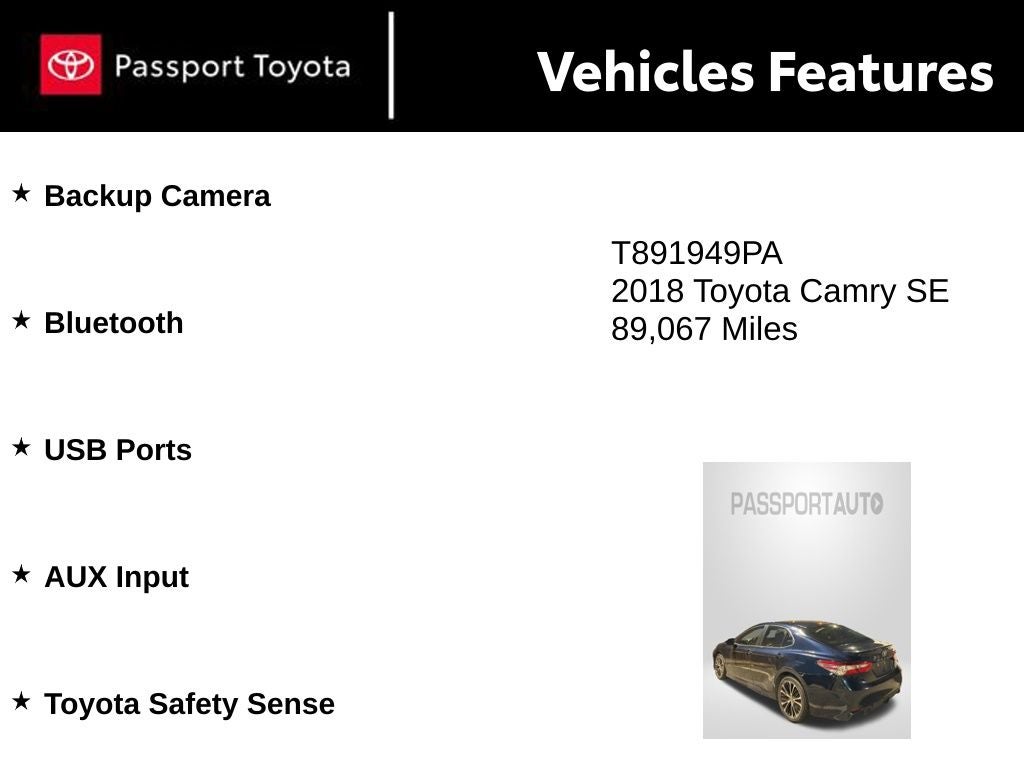This screenshot has width=1024, height=768.
Task: Click the star bullet beside USB Ports
Action: [21, 447]
